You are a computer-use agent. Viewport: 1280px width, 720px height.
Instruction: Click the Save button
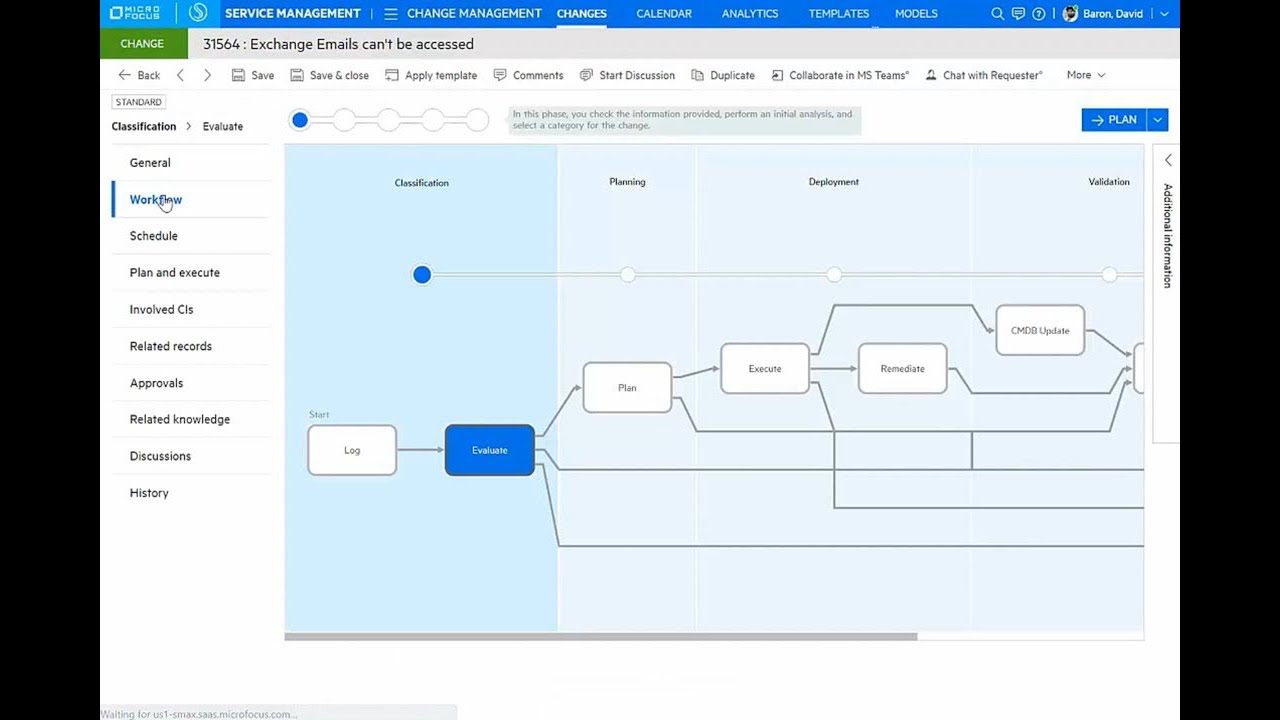[253, 75]
